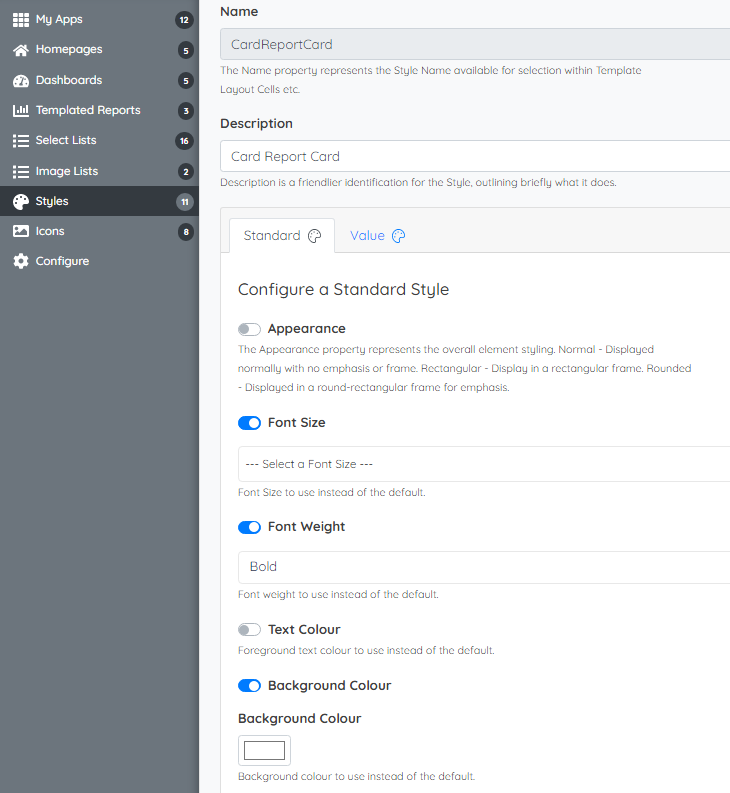This screenshot has height=793, width=730.
Task: Turn off the Font Size toggle
Action: click(249, 423)
